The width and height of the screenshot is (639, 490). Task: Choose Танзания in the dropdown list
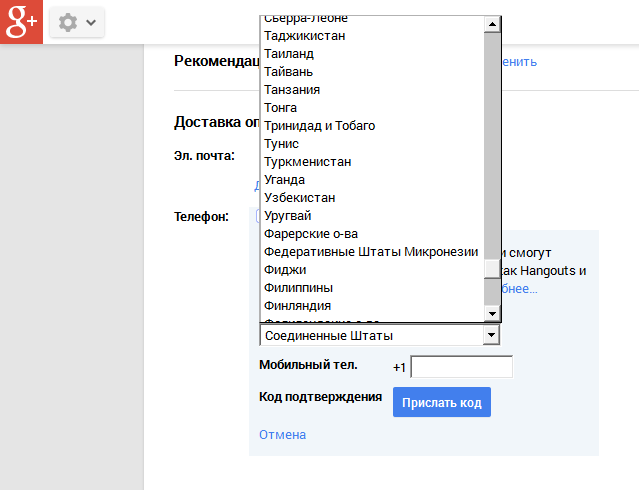pyautogui.click(x=292, y=90)
